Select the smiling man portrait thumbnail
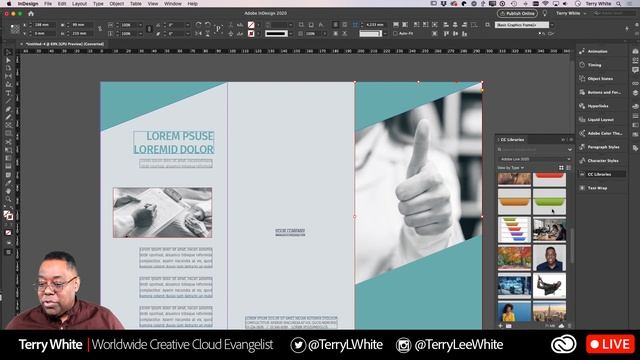The height and width of the screenshot is (360, 640). [549, 258]
